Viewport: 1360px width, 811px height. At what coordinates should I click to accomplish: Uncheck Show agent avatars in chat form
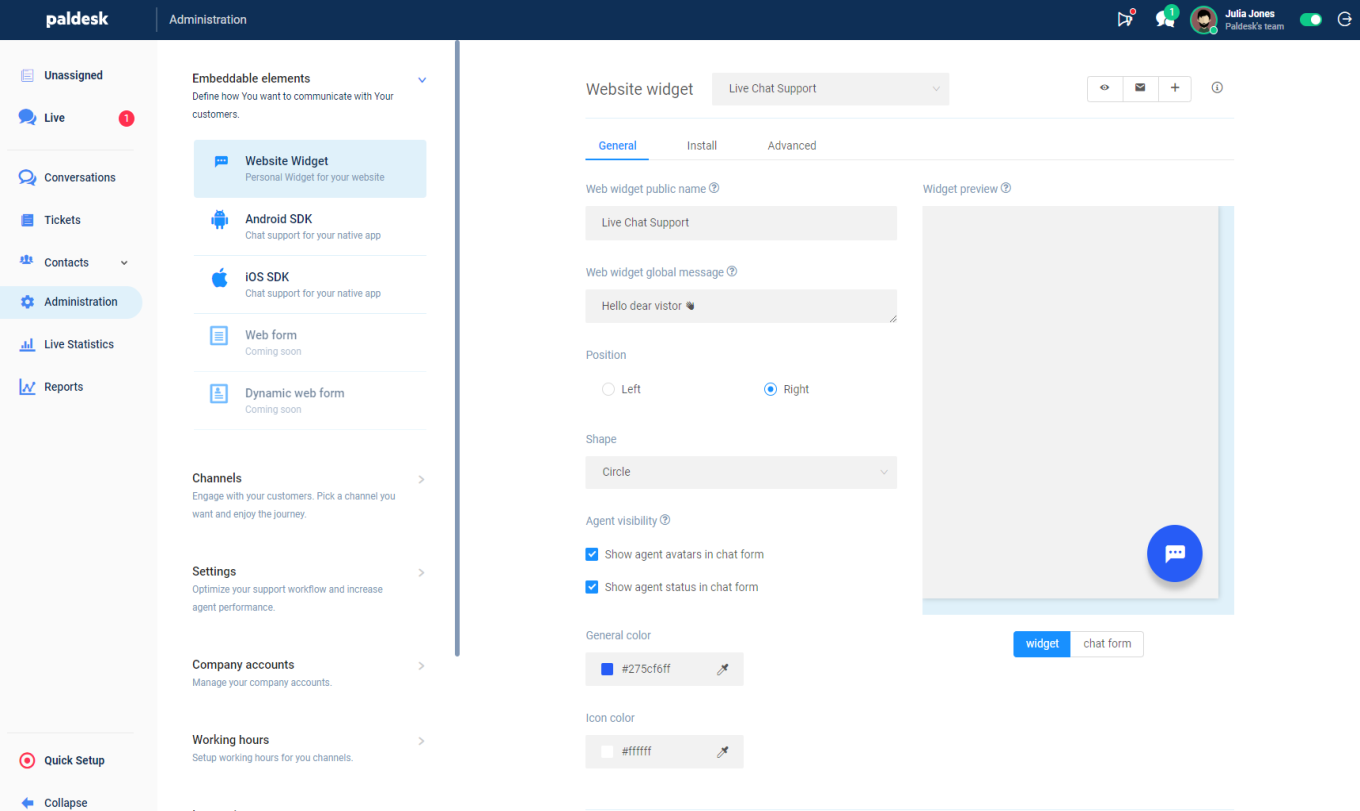591,553
